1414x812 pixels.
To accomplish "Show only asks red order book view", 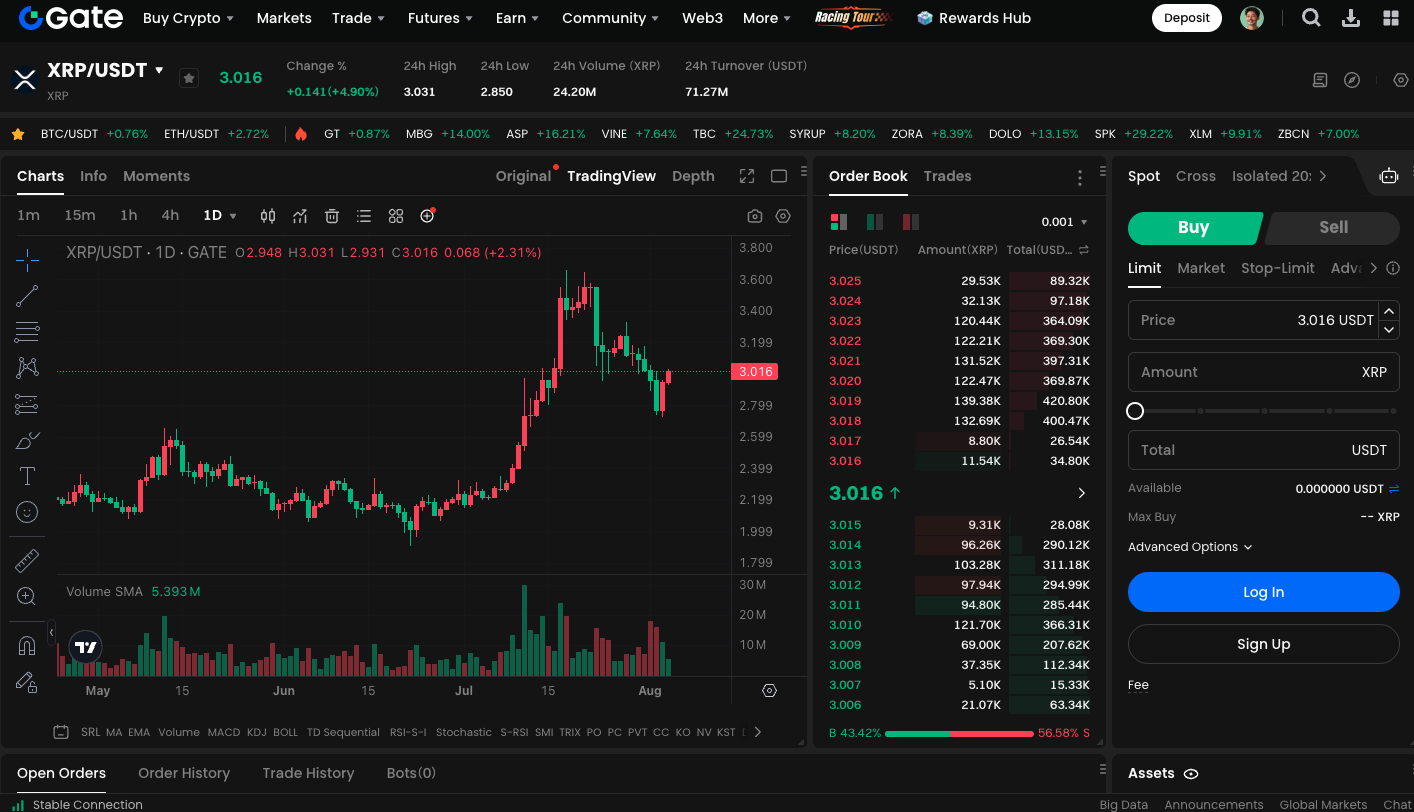I will (911, 222).
